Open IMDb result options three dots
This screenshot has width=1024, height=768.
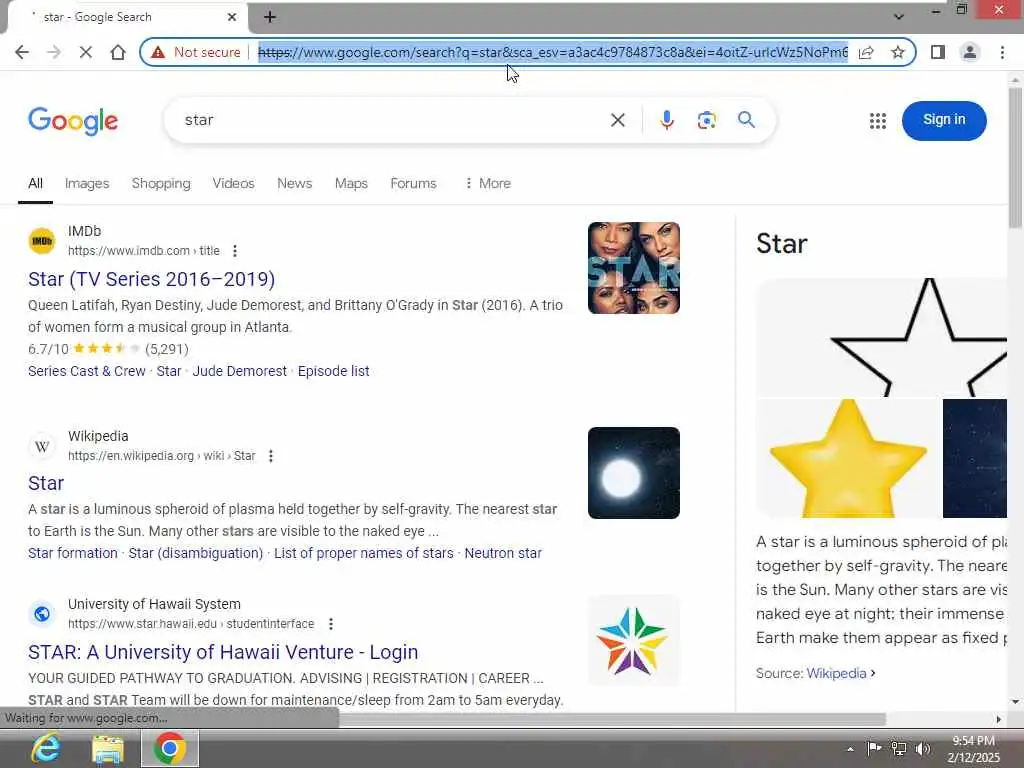coord(235,251)
